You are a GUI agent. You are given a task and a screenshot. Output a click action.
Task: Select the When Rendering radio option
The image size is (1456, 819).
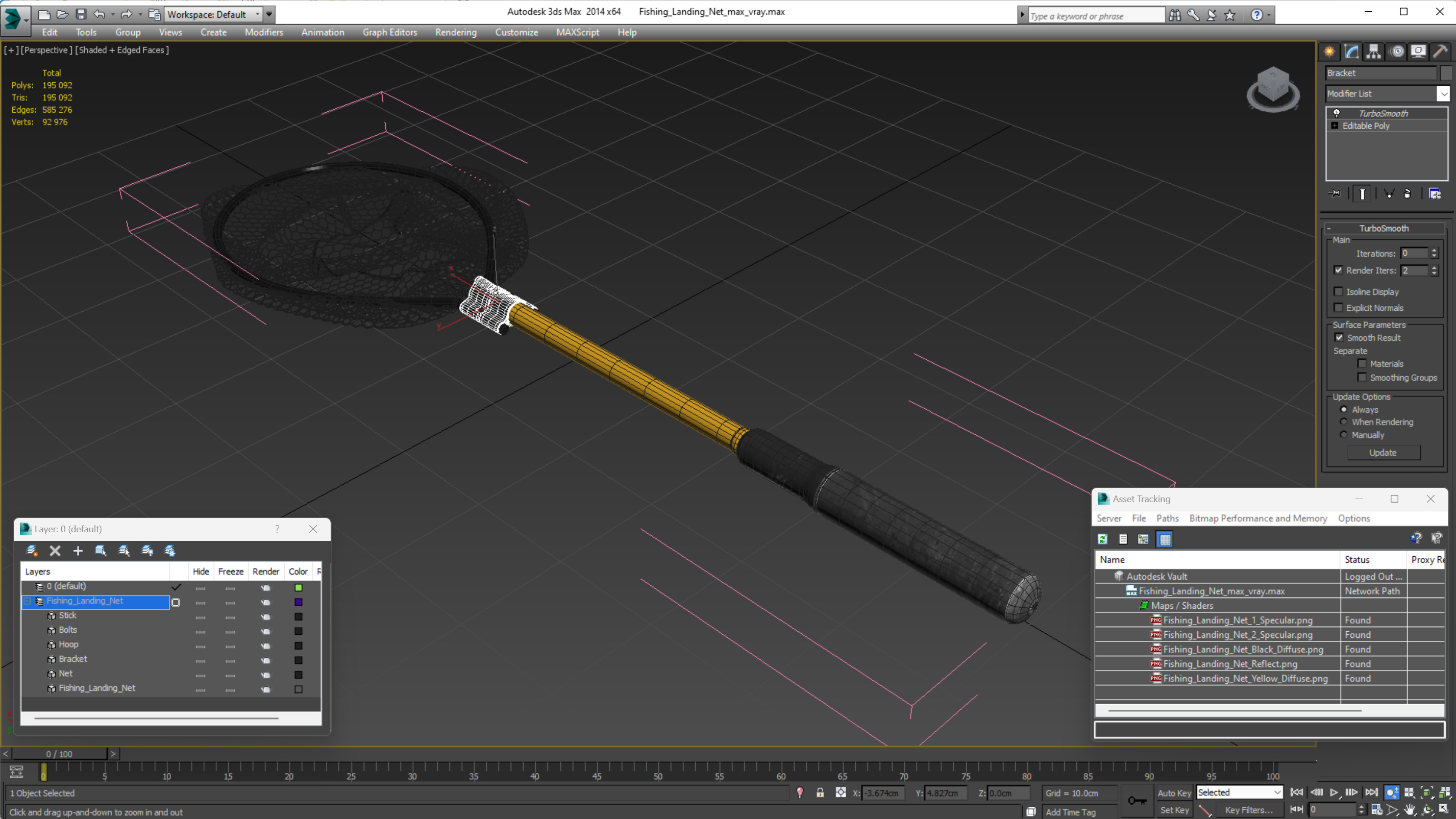(1344, 421)
